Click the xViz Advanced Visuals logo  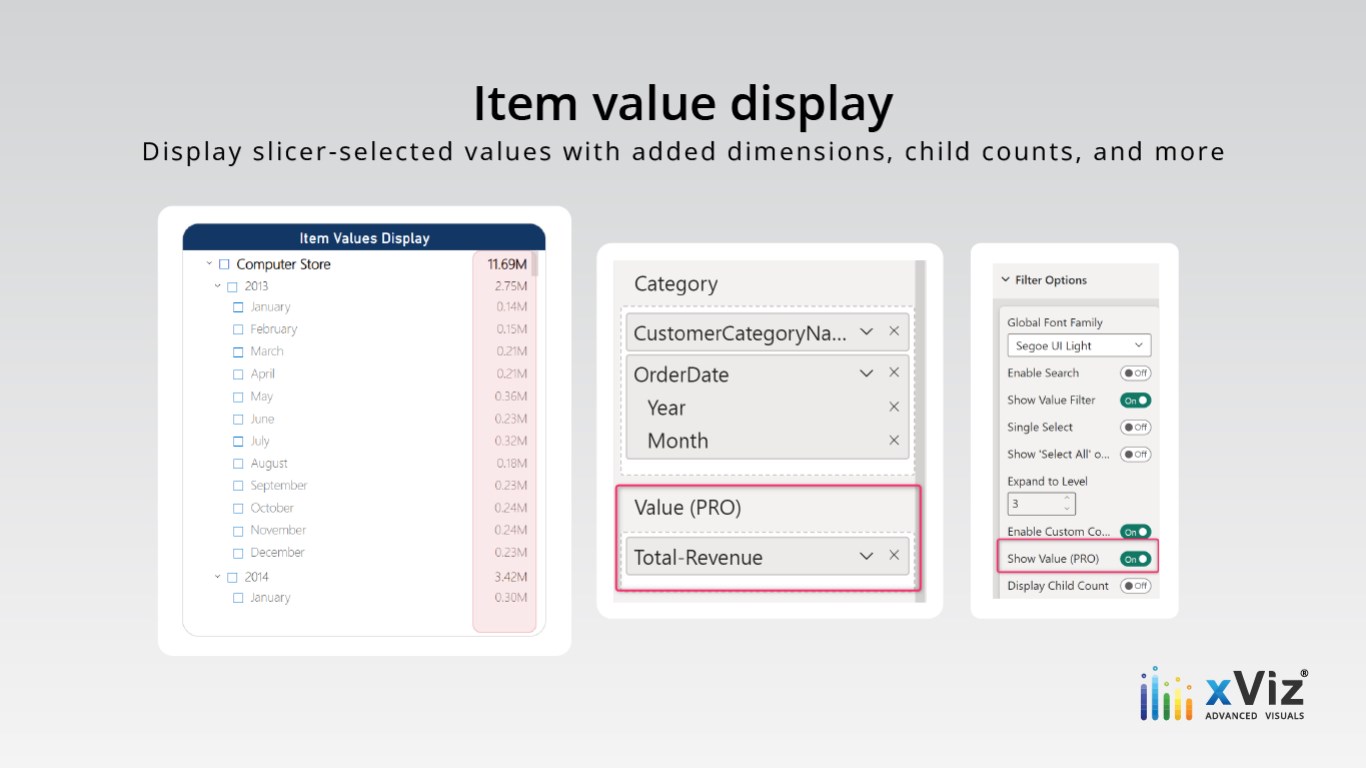(1223, 693)
